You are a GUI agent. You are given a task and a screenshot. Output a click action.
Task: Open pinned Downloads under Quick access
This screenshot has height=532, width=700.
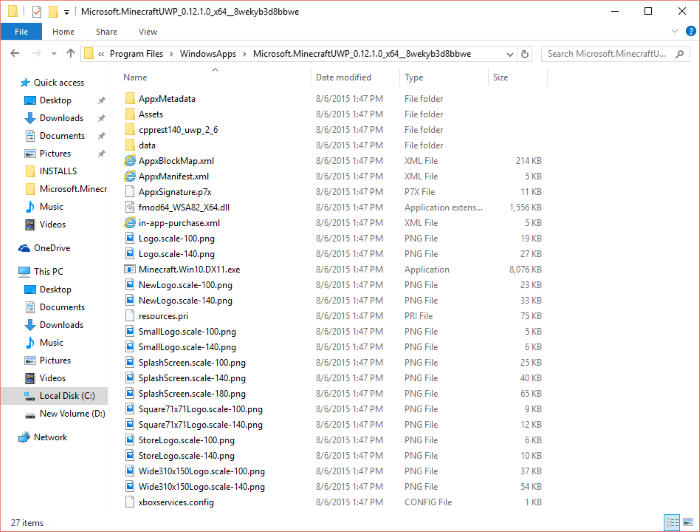61,118
